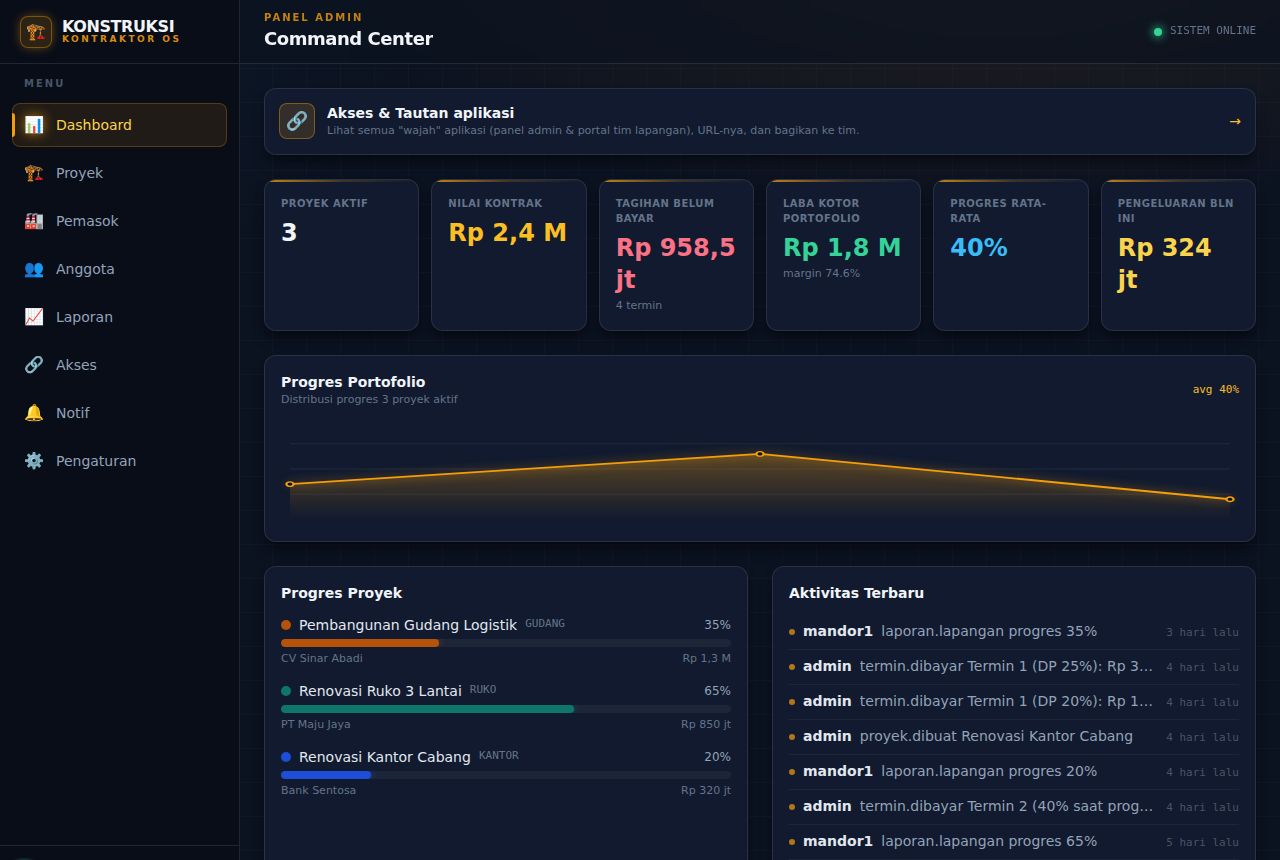Open the Akses & Tautan aplikasi banner
The width and height of the screenshot is (1280, 860).
pyautogui.click(x=759, y=121)
